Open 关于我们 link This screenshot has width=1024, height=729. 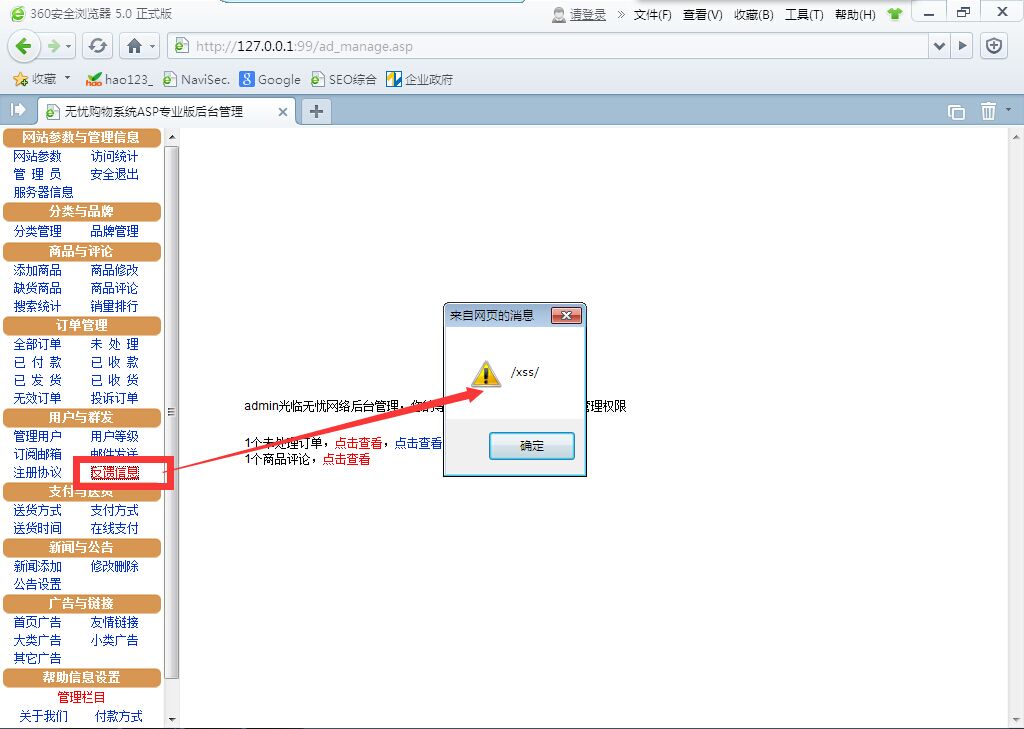43,717
